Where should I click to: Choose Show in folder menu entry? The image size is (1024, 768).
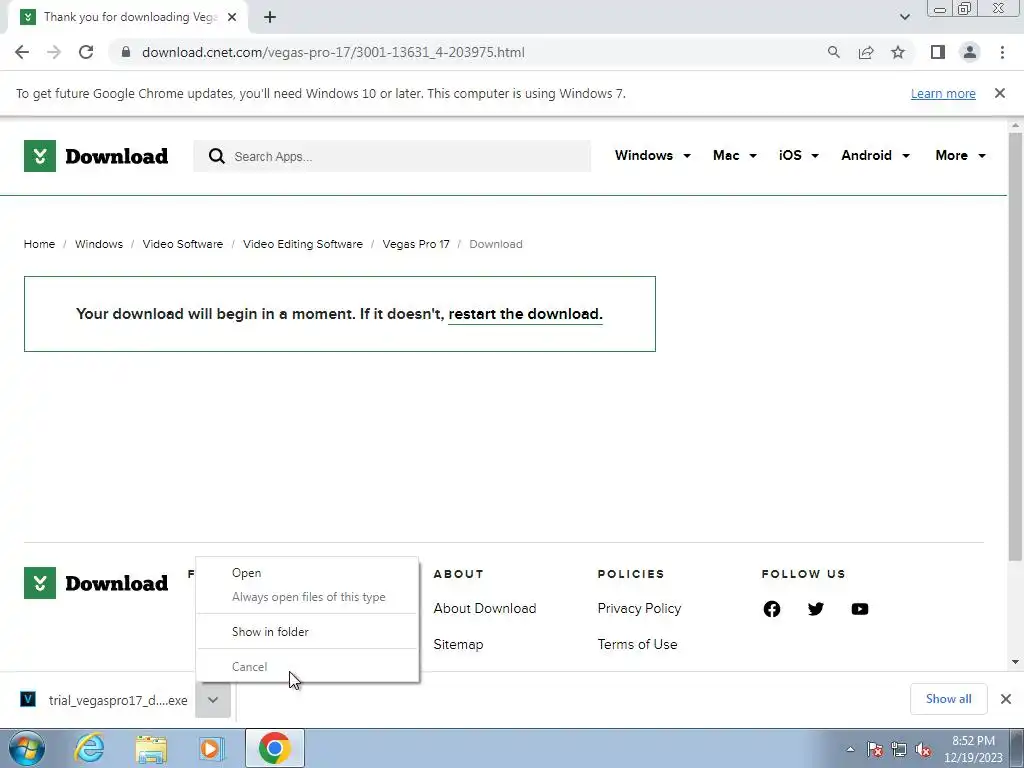[x=307, y=632]
